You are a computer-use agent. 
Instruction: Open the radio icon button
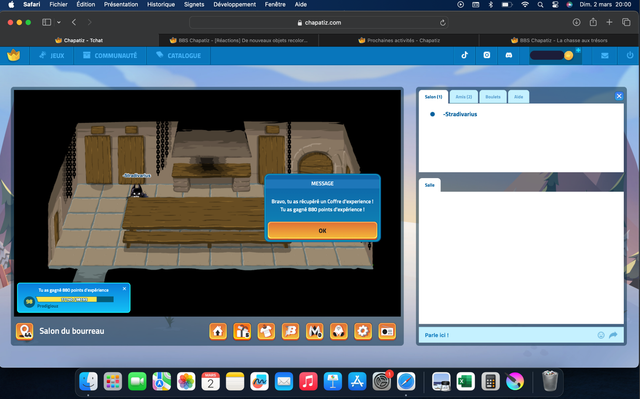click(x=387, y=331)
